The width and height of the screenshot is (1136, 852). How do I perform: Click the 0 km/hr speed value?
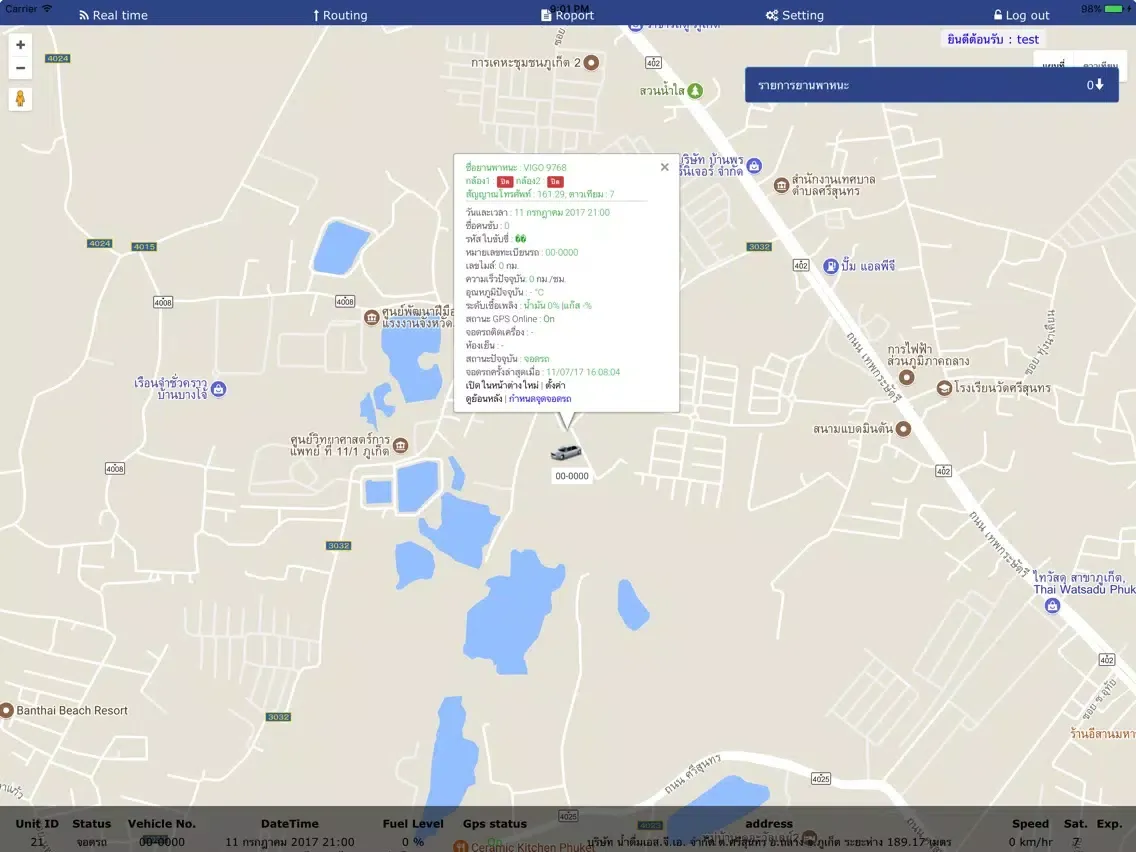1030,842
